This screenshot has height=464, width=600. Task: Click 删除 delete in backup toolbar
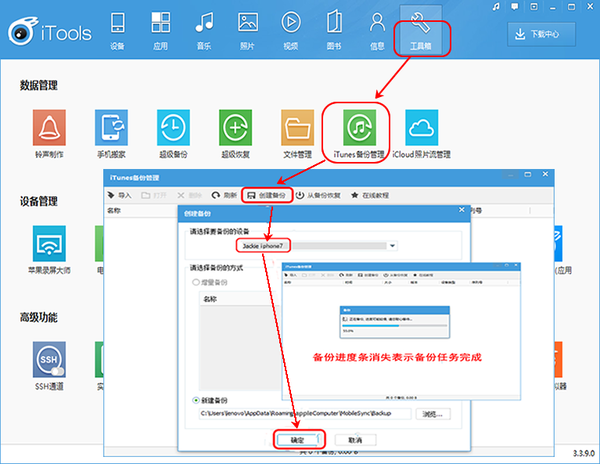coord(189,195)
